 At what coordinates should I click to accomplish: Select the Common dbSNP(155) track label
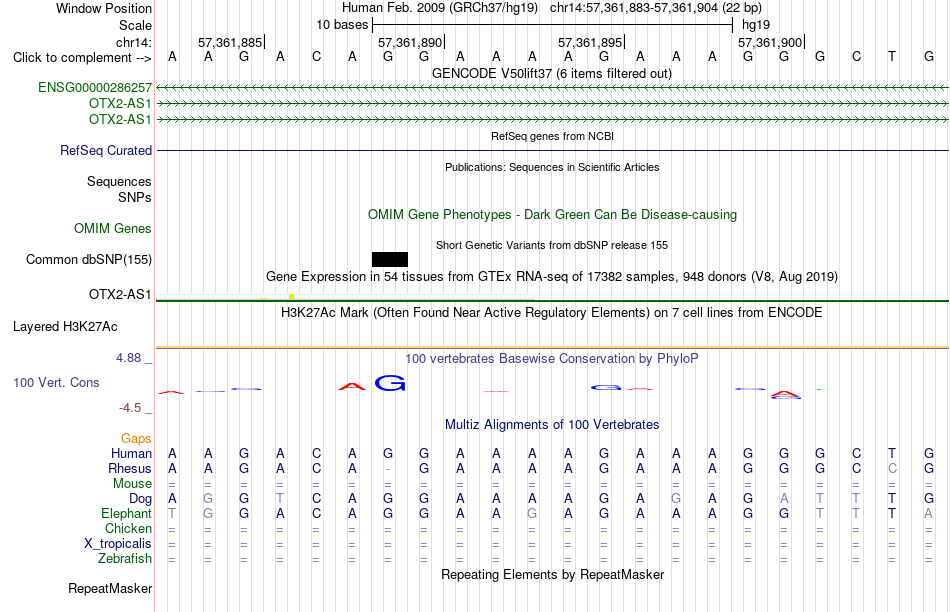point(89,259)
